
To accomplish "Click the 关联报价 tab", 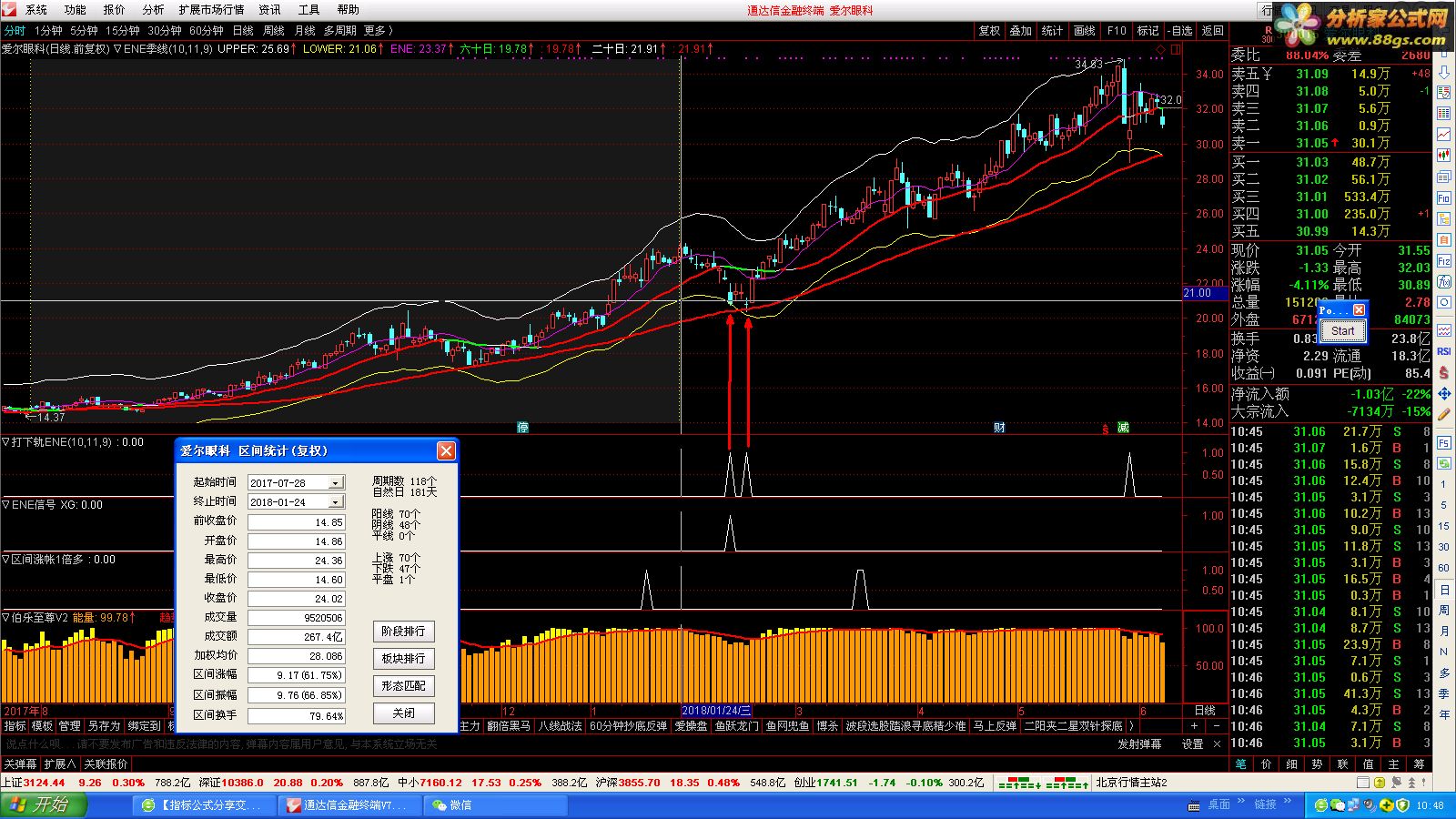I will 106,764.
